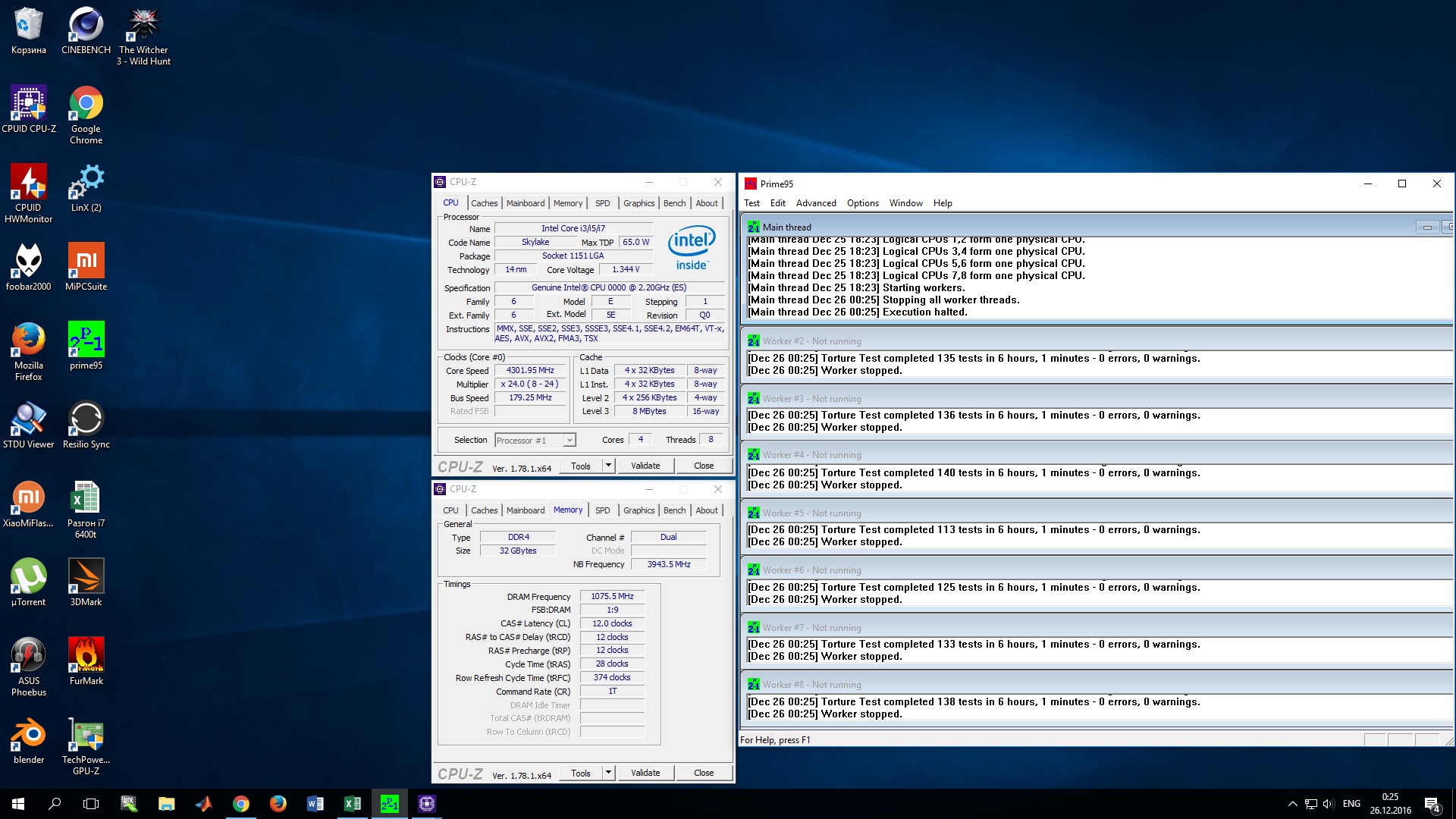1456x819 pixels.
Task: Open the Worker #2 window icon
Action: click(753, 341)
